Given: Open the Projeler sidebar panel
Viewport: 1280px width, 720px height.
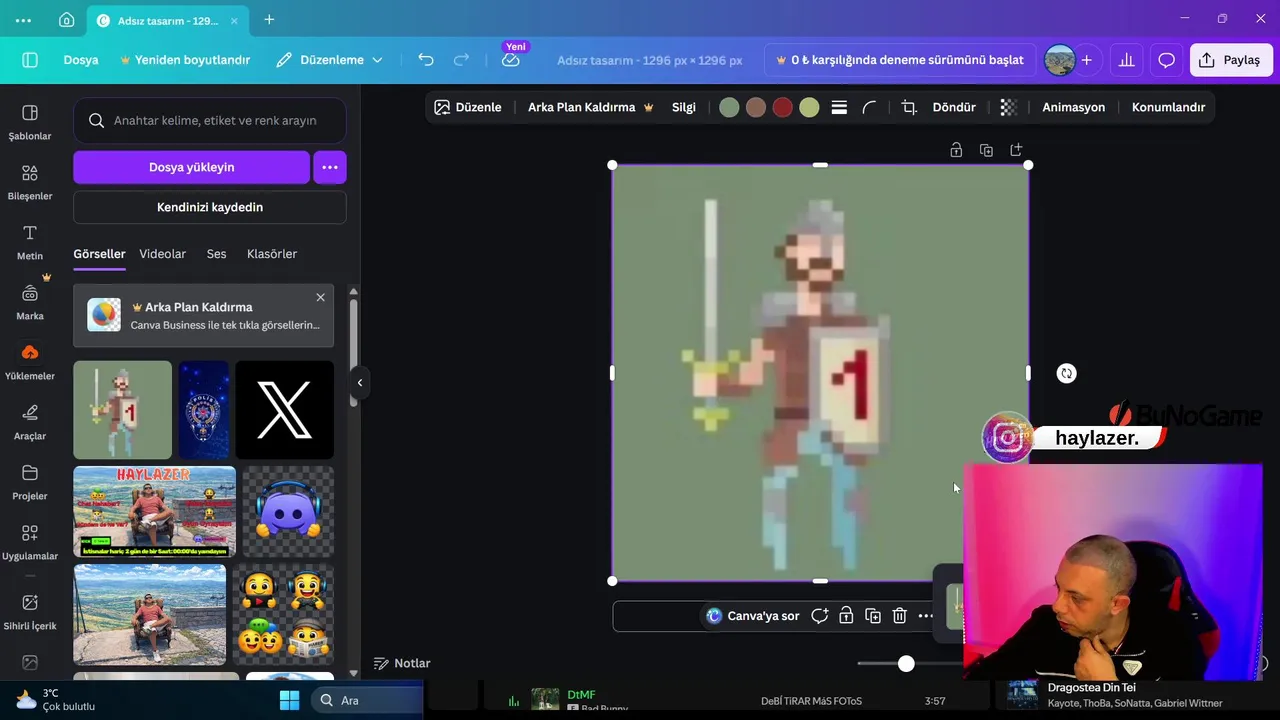Looking at the screenshot, I should 30,482.
